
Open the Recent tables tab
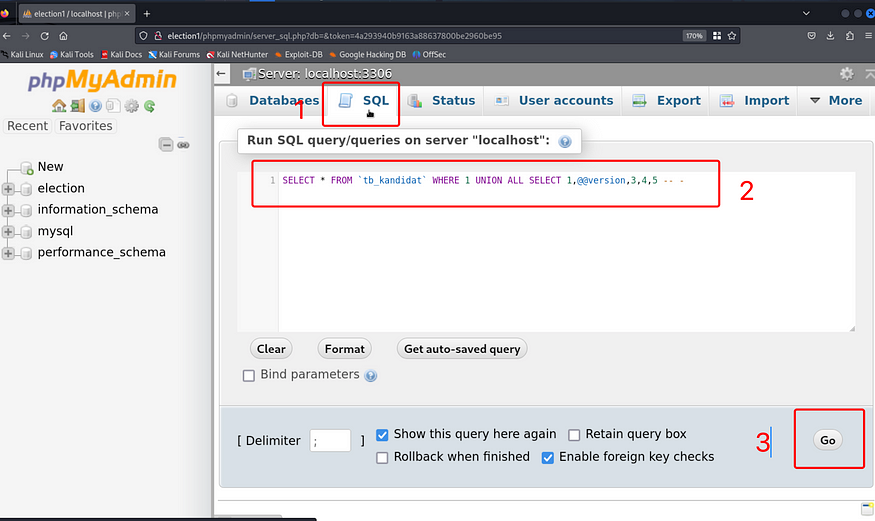[27, 126]
